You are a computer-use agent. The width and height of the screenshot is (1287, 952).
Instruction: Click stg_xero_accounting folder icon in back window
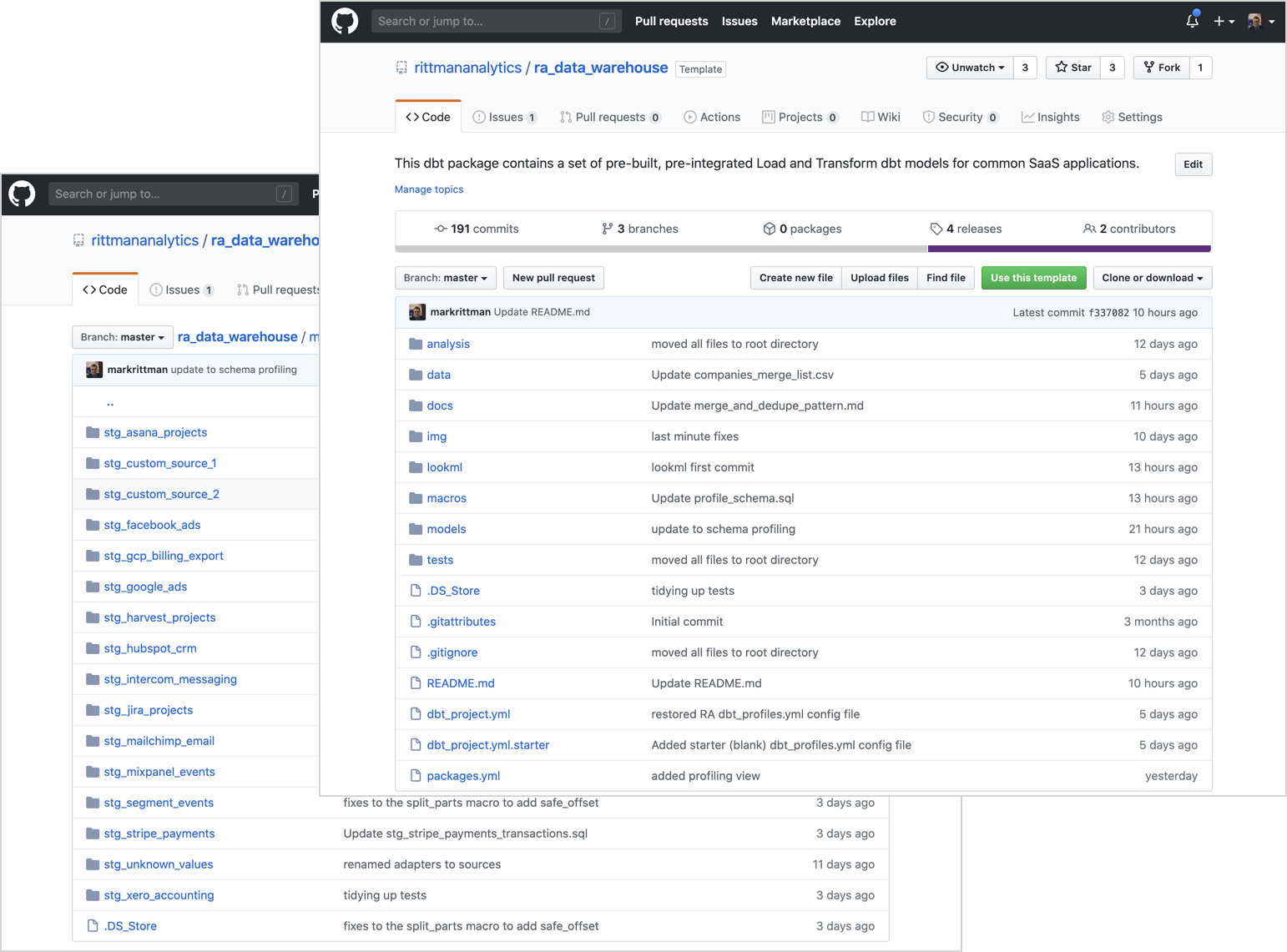93,895
